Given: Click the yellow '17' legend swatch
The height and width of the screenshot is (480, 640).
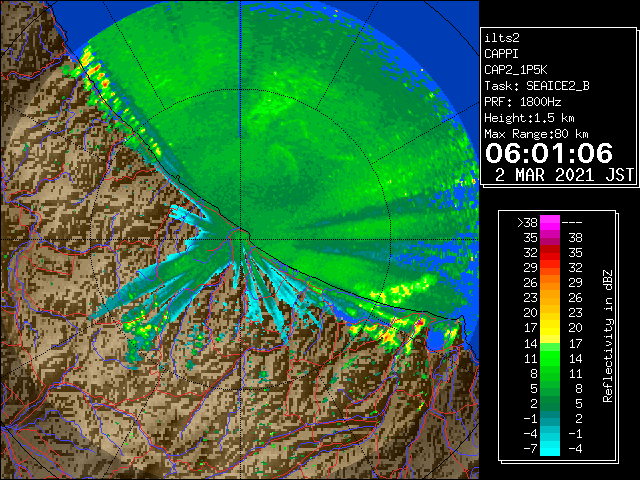Looking at the screenshot, I should pyautogui.click(x=550, y=328).
